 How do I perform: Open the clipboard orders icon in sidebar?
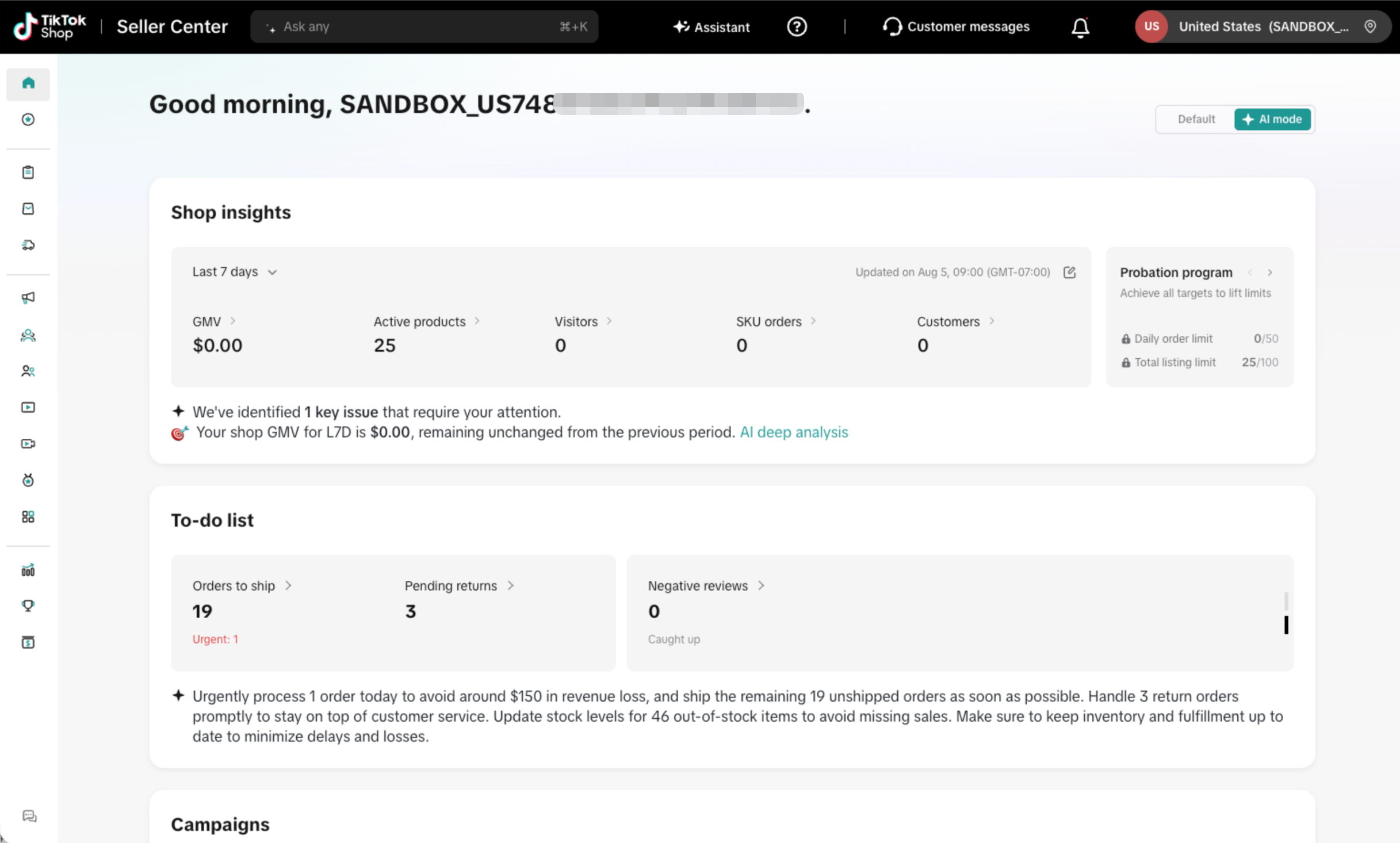28,172
